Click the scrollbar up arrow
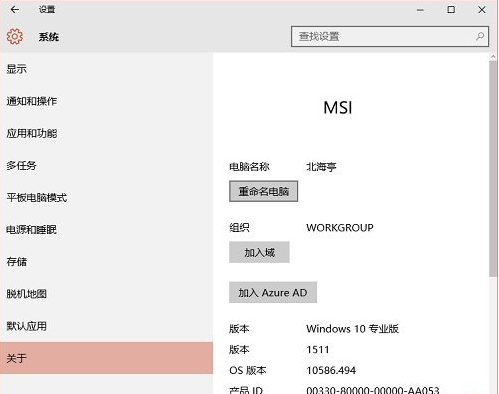This screenshot has height=394, width=499. pyautogui.click(x=493, y=57)
